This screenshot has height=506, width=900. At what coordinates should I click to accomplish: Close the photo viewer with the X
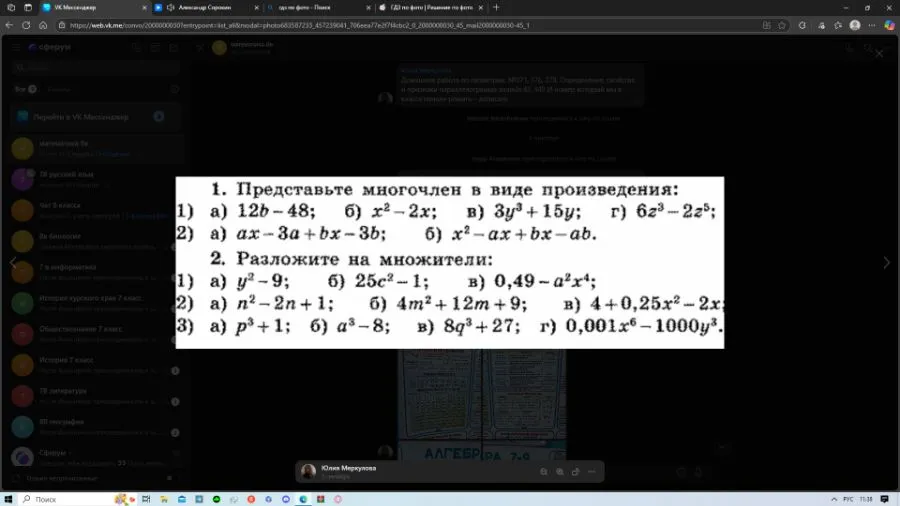(879, 54)
